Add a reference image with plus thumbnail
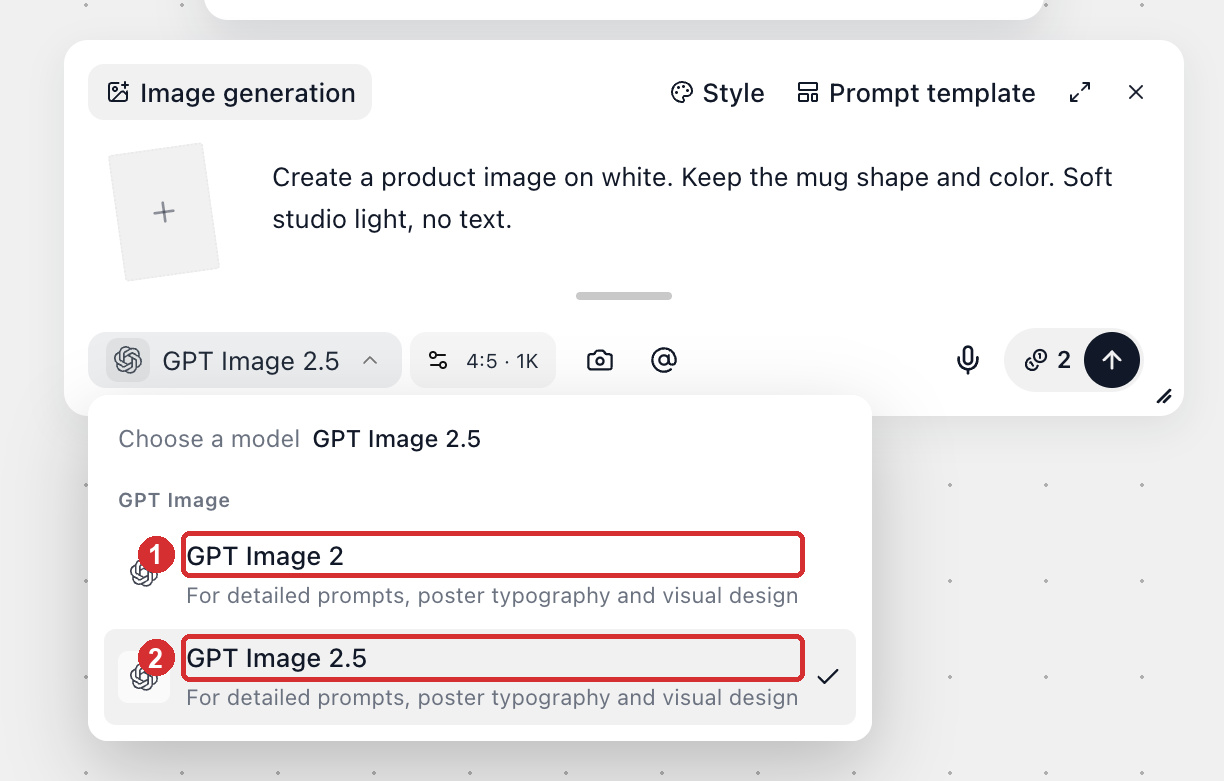The width and height of the screenshot is (1224, 781). click(164, 212)
